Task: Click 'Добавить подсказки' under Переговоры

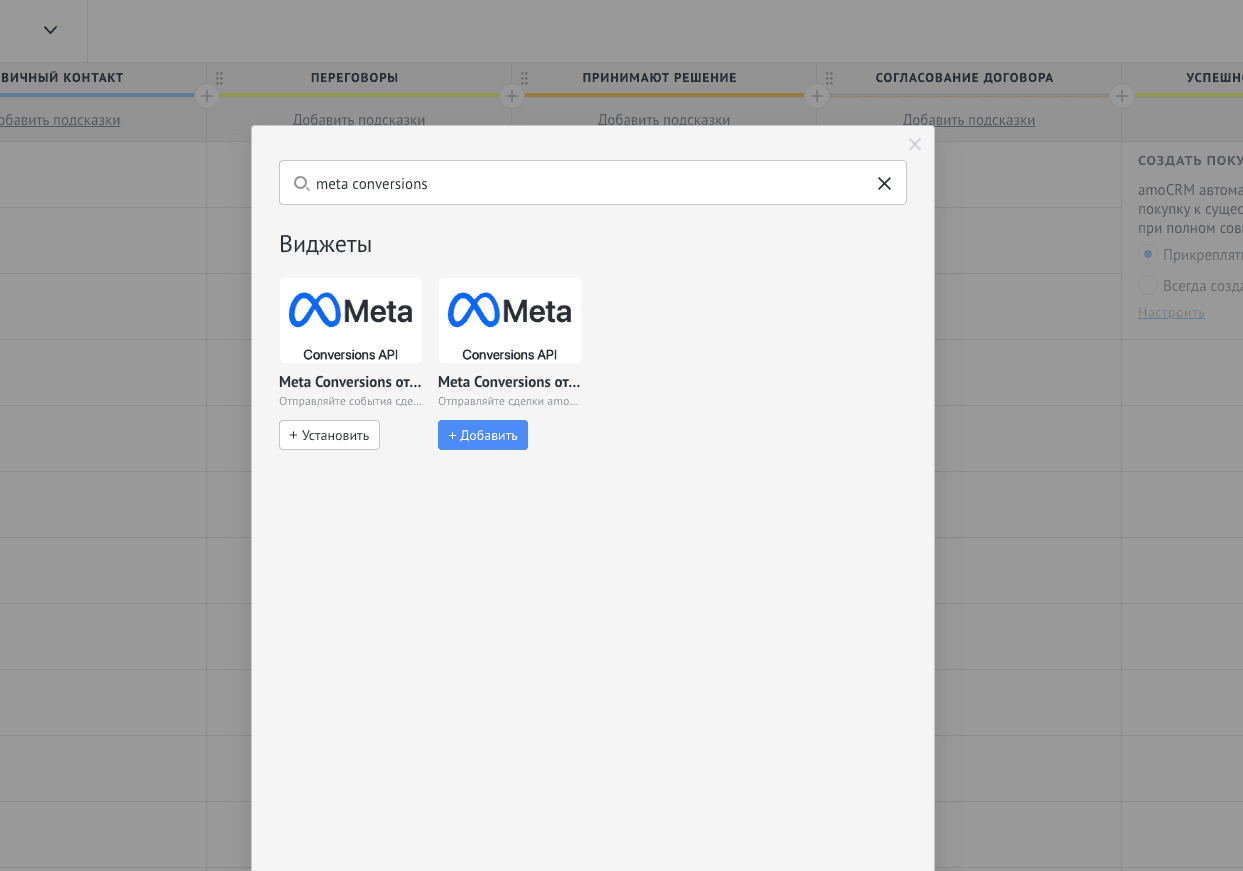Action: point(359,120)
